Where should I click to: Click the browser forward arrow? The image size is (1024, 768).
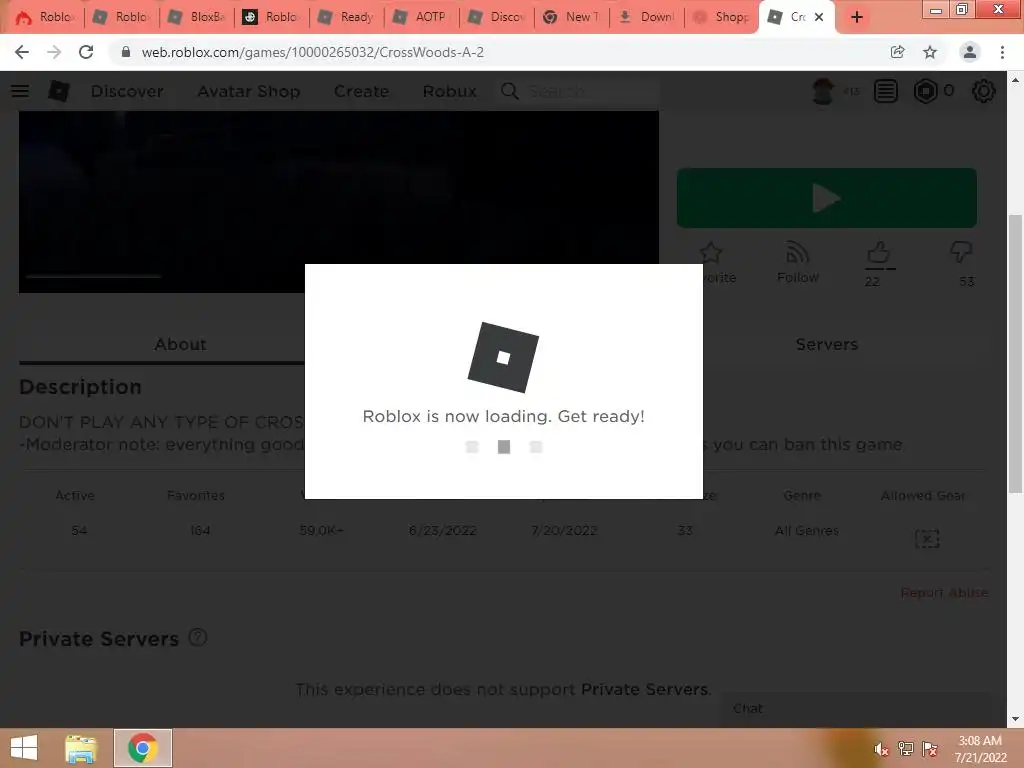(54, 52)
